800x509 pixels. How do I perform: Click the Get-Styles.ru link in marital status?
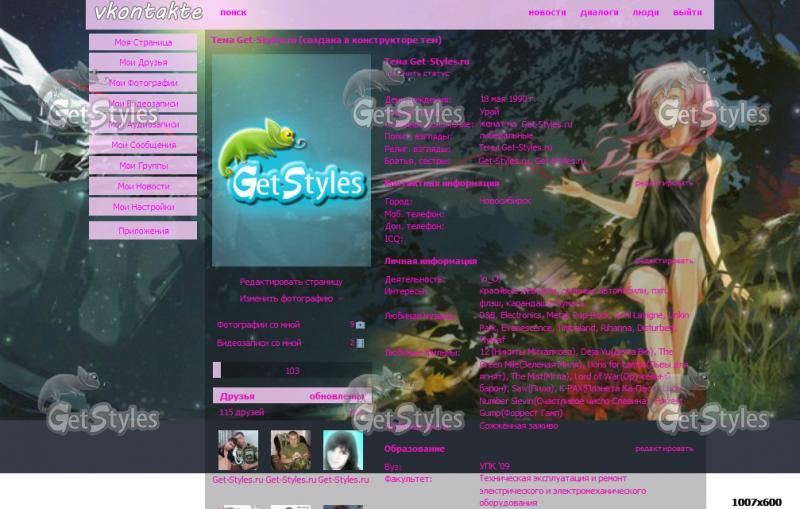click(546, 124)
